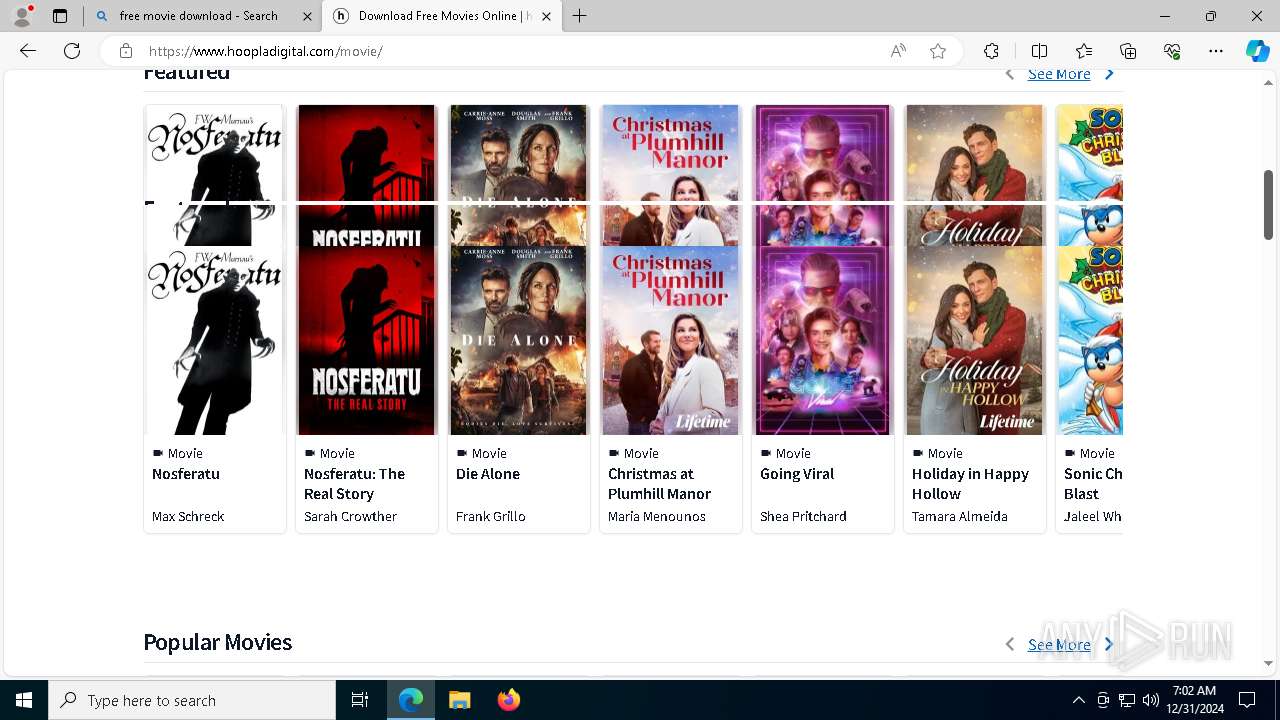Click the "Going Viral" title text
This screenshot has height=720, width=1280.
coord(797,474)
